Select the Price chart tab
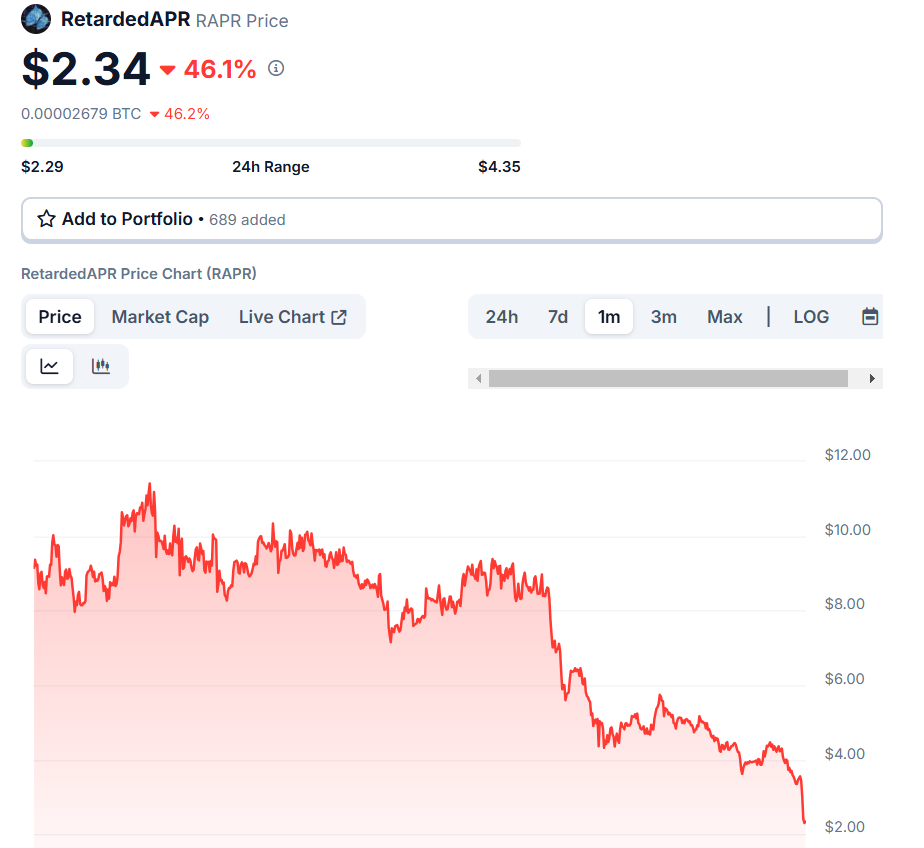 click(60, 317)
